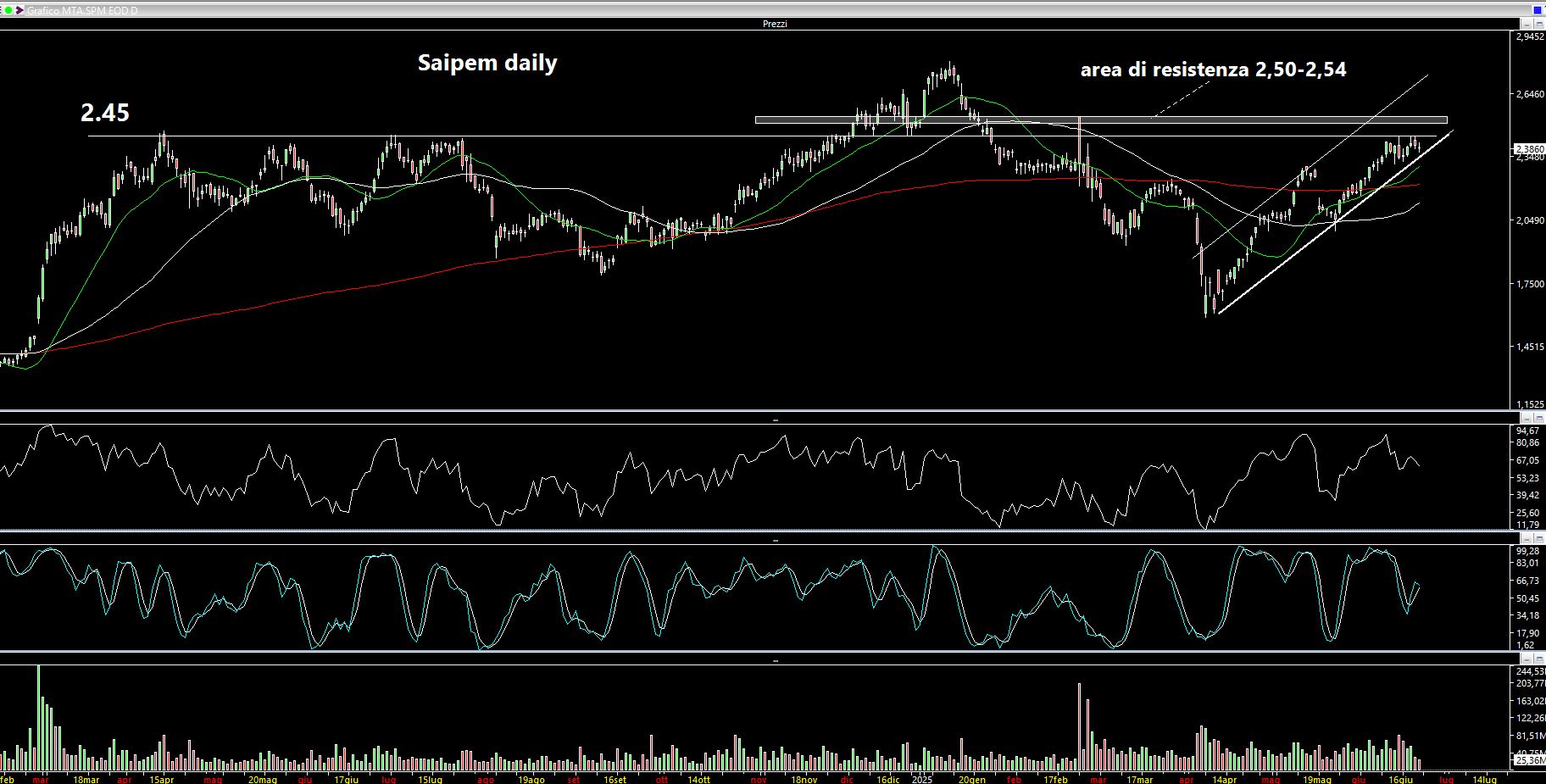Click the purple arrow icon beside the chart title

pos(19,10)
